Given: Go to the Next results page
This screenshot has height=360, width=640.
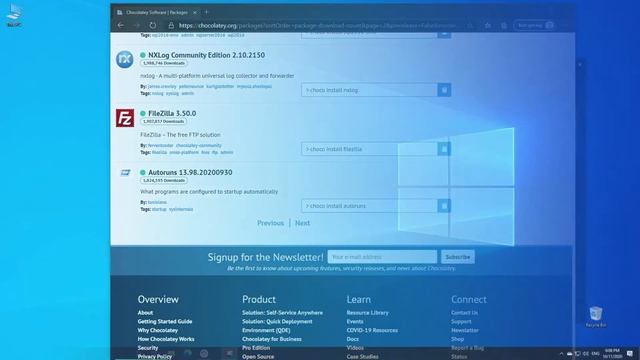Looking at the screenshot, I should 302,223.
